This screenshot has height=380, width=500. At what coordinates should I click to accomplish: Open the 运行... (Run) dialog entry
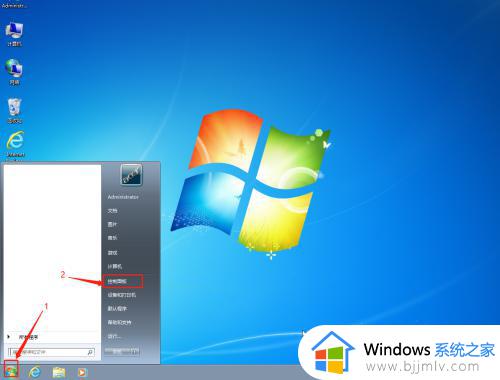coord(114,336)
